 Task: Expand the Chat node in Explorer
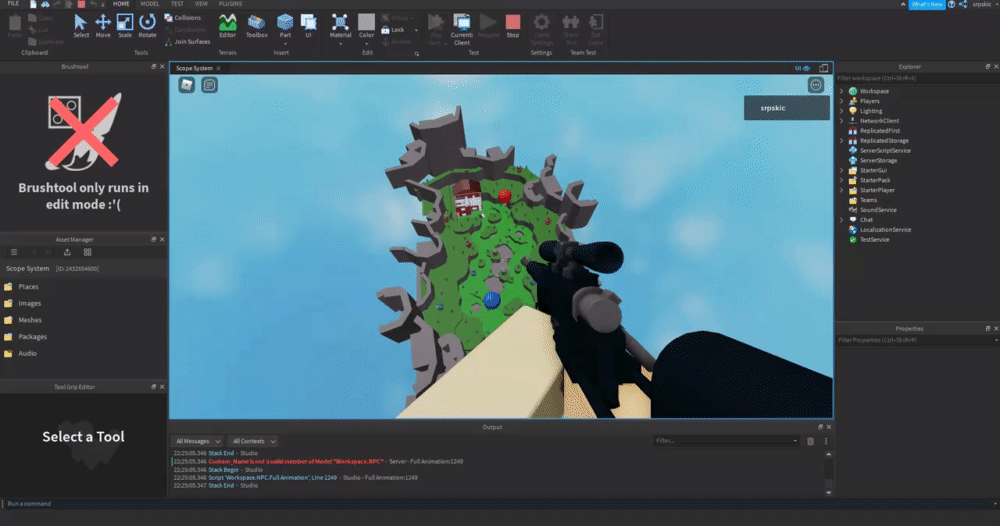click(841, 220)
